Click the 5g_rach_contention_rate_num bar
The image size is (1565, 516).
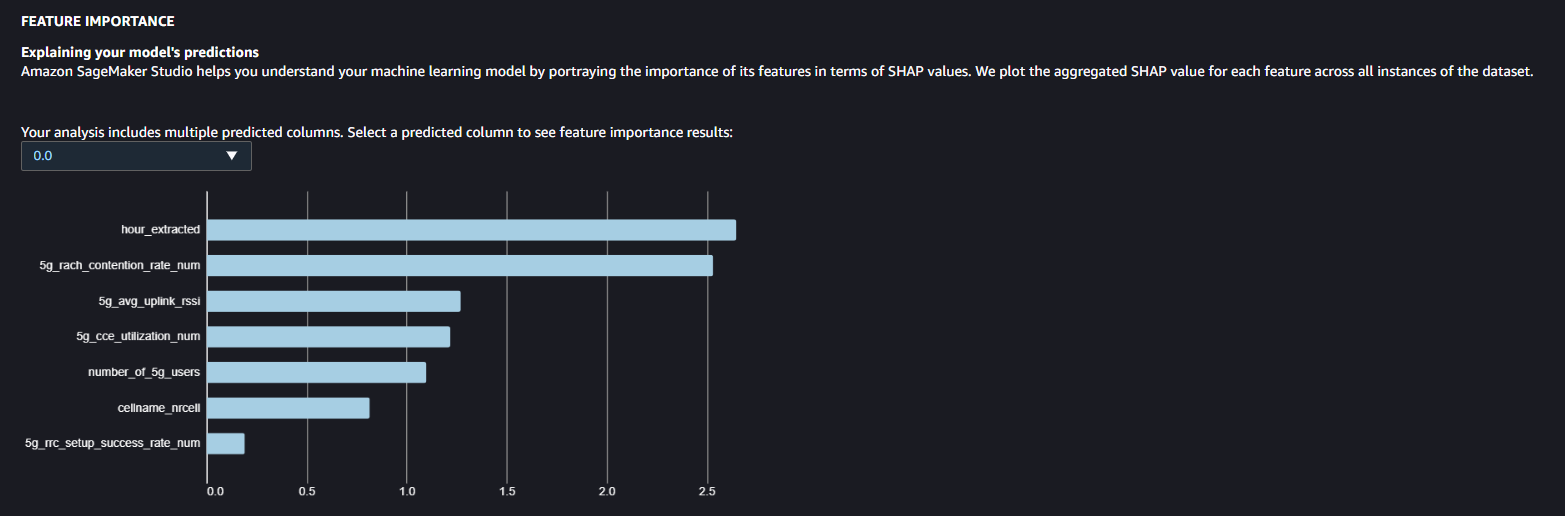460,266
